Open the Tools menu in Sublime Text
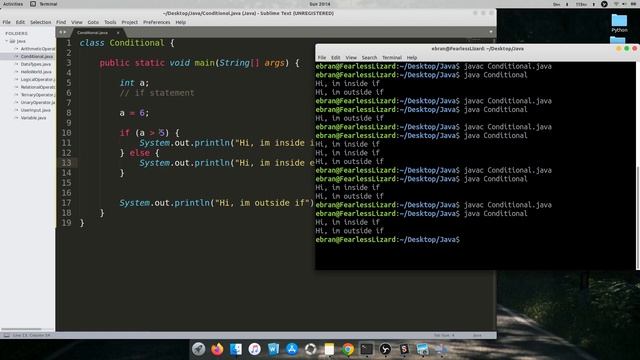640x360 pixels. coord(110,22)
